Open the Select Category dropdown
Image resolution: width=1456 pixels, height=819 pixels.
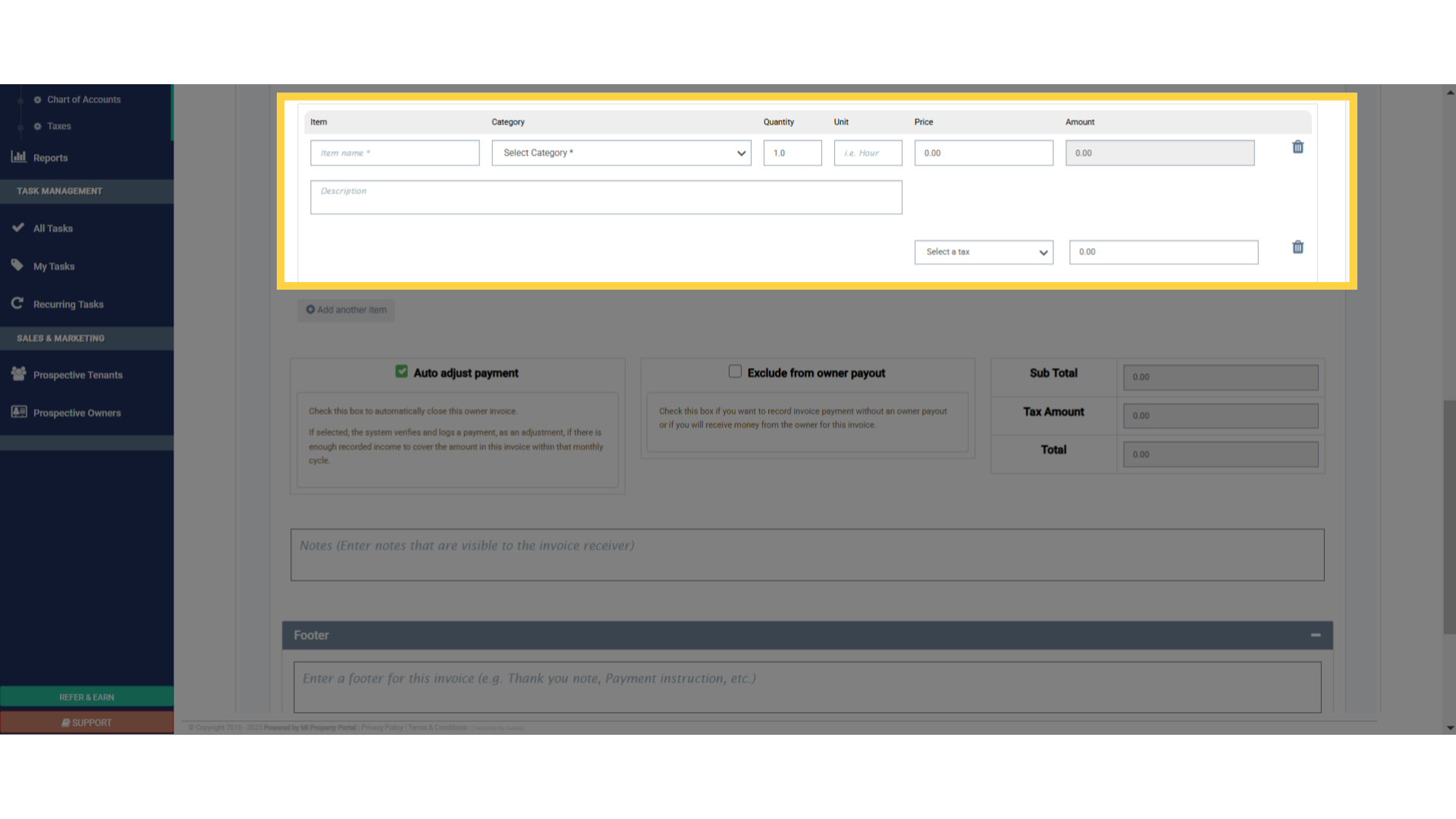[621, 153]
